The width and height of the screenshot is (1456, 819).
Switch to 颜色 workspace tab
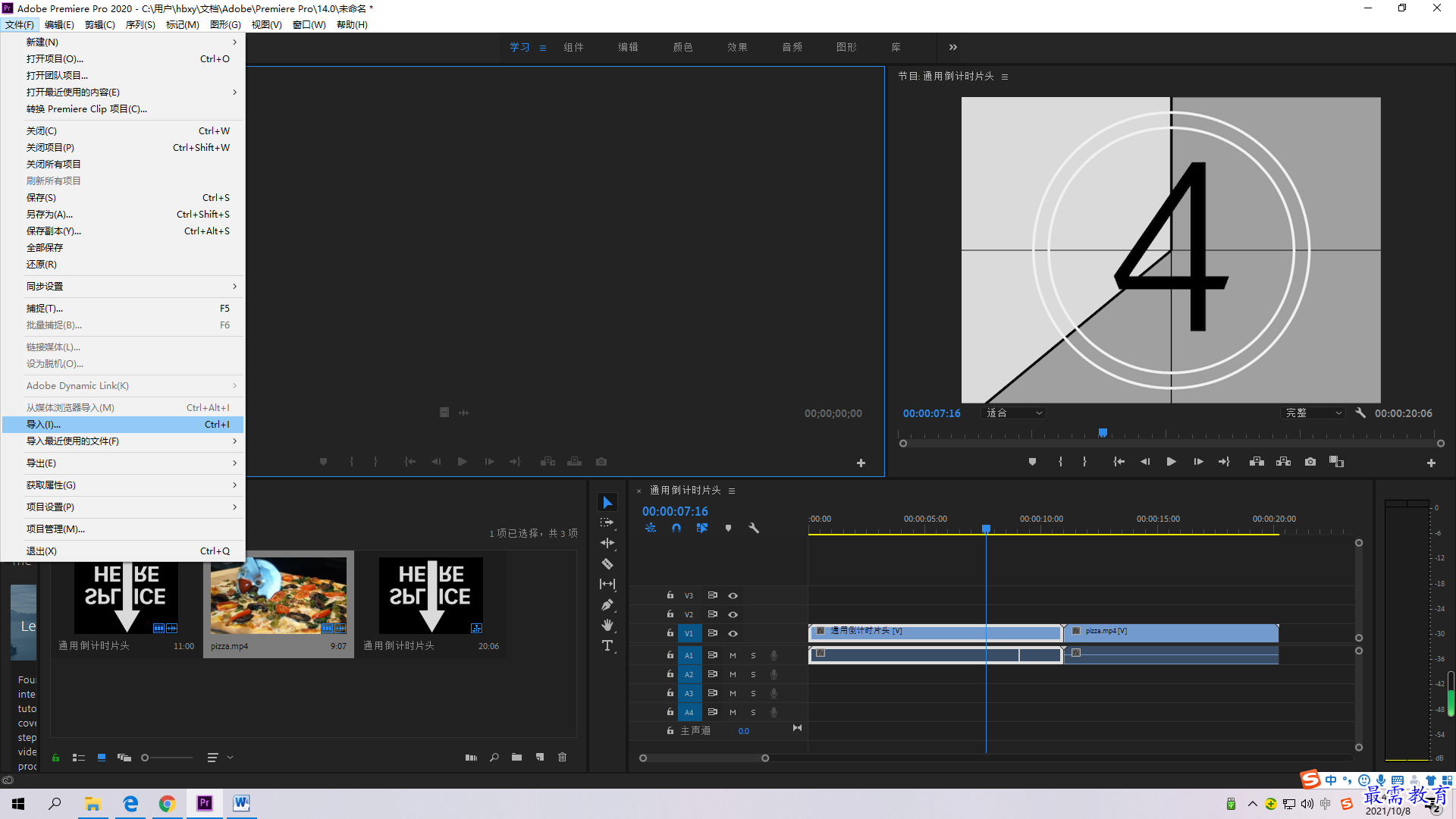tap(682, 47)
